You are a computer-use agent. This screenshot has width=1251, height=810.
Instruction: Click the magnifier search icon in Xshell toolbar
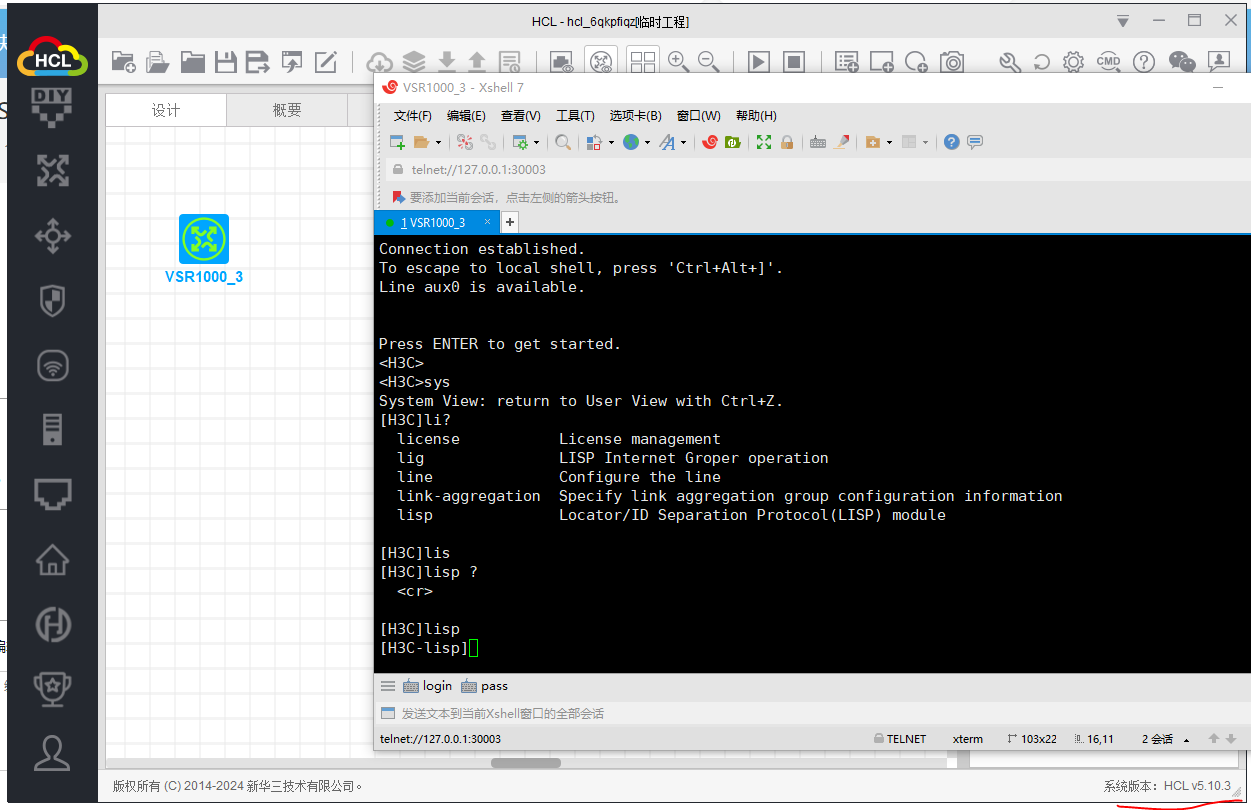click(x=563, y=142)
